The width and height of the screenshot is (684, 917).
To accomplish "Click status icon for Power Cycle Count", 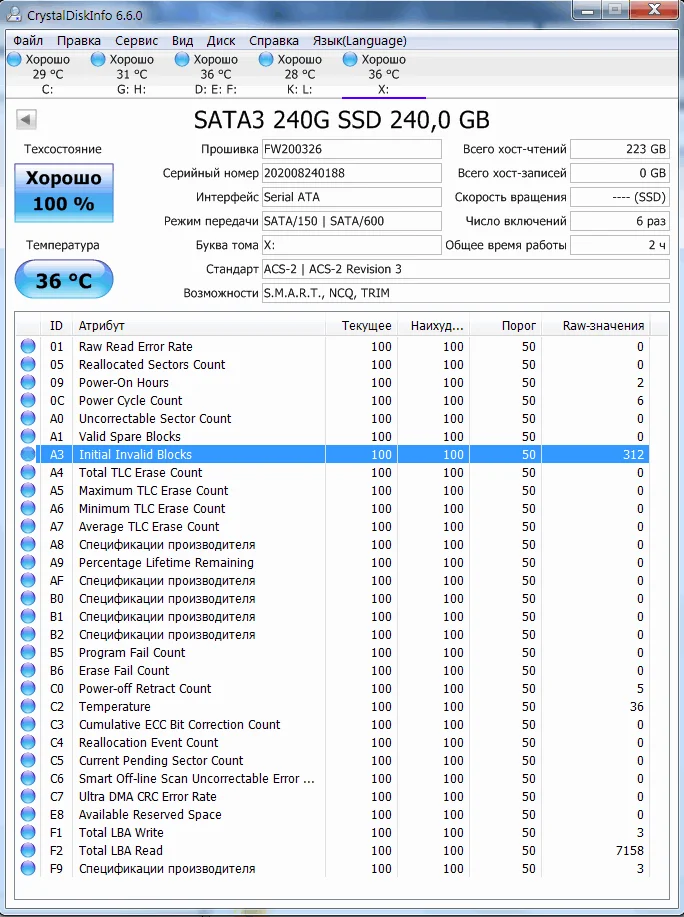I will pyautogui.click(x=28, y=401).
